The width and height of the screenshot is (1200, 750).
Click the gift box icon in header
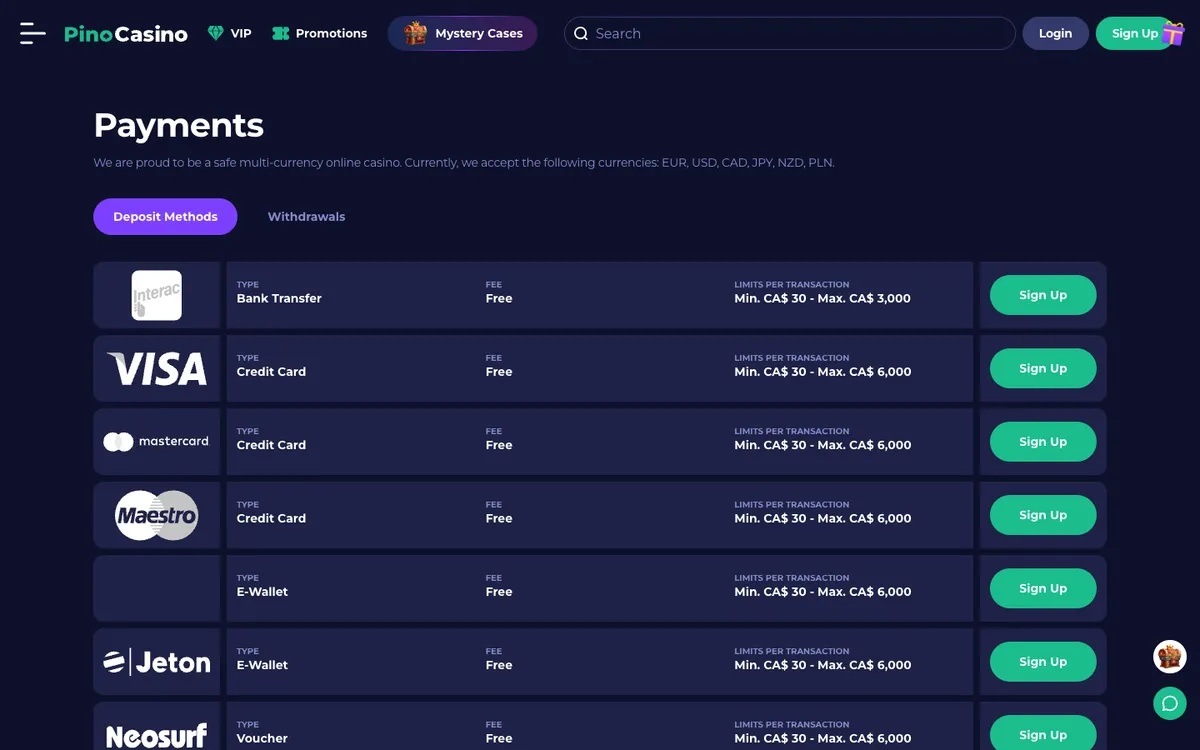tap(1173, 33)
